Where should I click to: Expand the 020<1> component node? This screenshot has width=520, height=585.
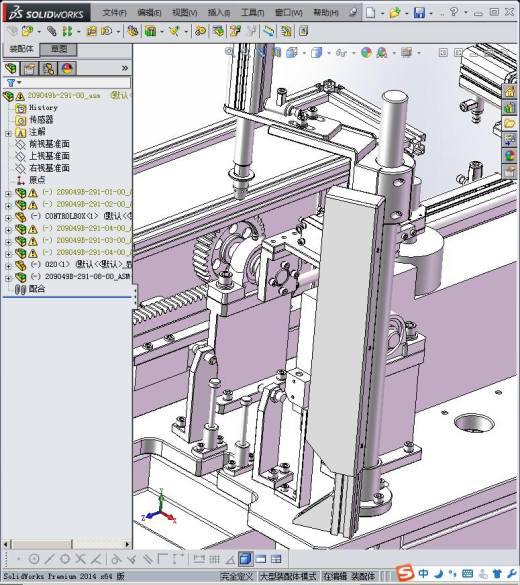[8, 266]
